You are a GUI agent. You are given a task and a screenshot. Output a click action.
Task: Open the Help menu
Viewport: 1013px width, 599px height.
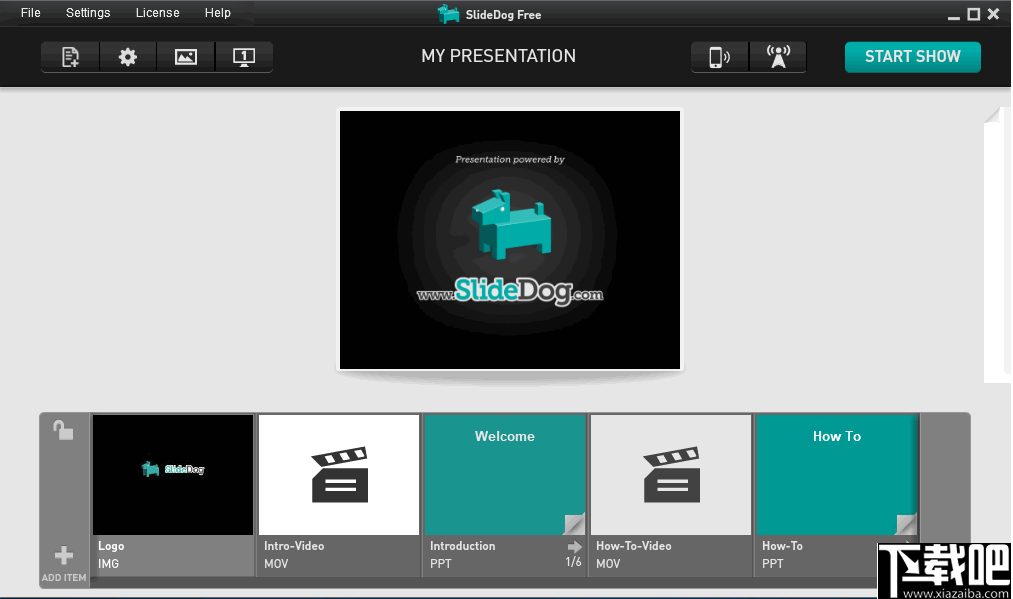tap(217, 13)
